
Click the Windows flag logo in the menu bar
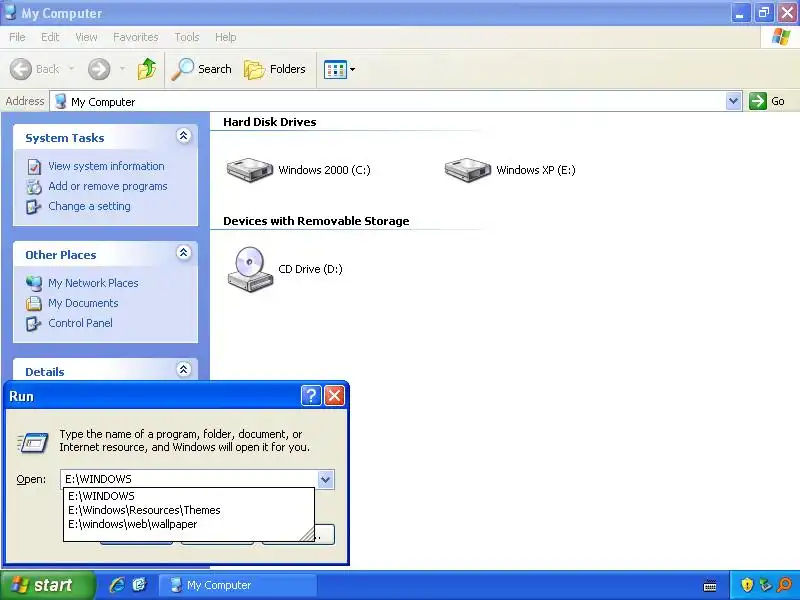[x=781, y=37]
